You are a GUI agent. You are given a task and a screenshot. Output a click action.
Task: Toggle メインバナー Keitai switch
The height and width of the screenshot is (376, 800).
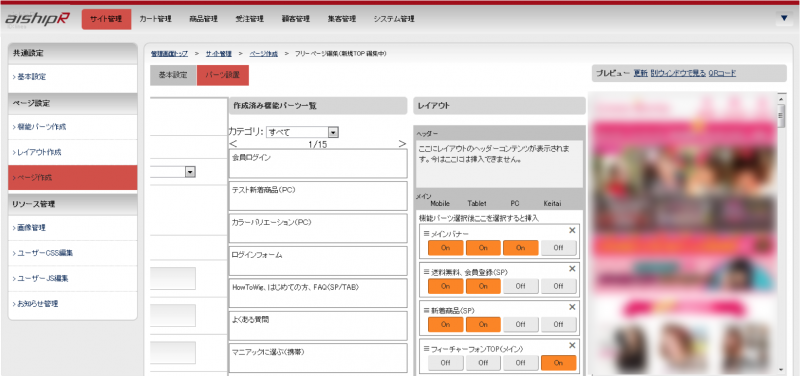(559, 248)
